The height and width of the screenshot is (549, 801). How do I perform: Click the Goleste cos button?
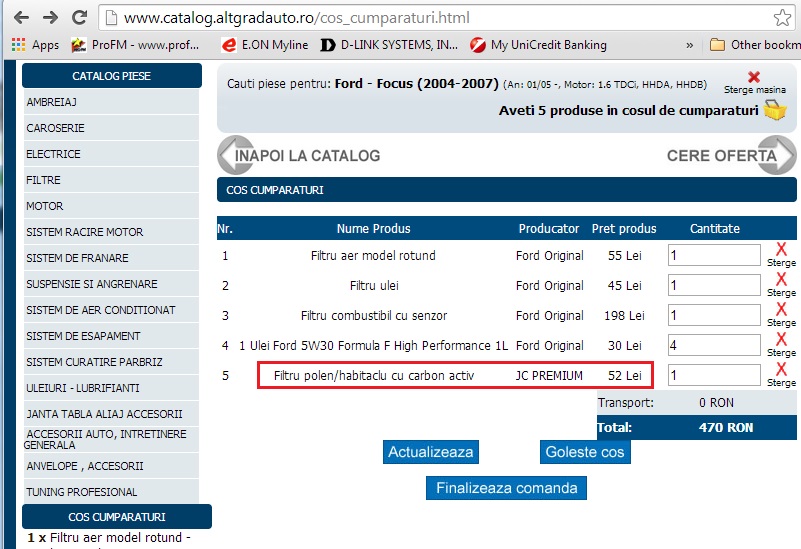[585, 452]
